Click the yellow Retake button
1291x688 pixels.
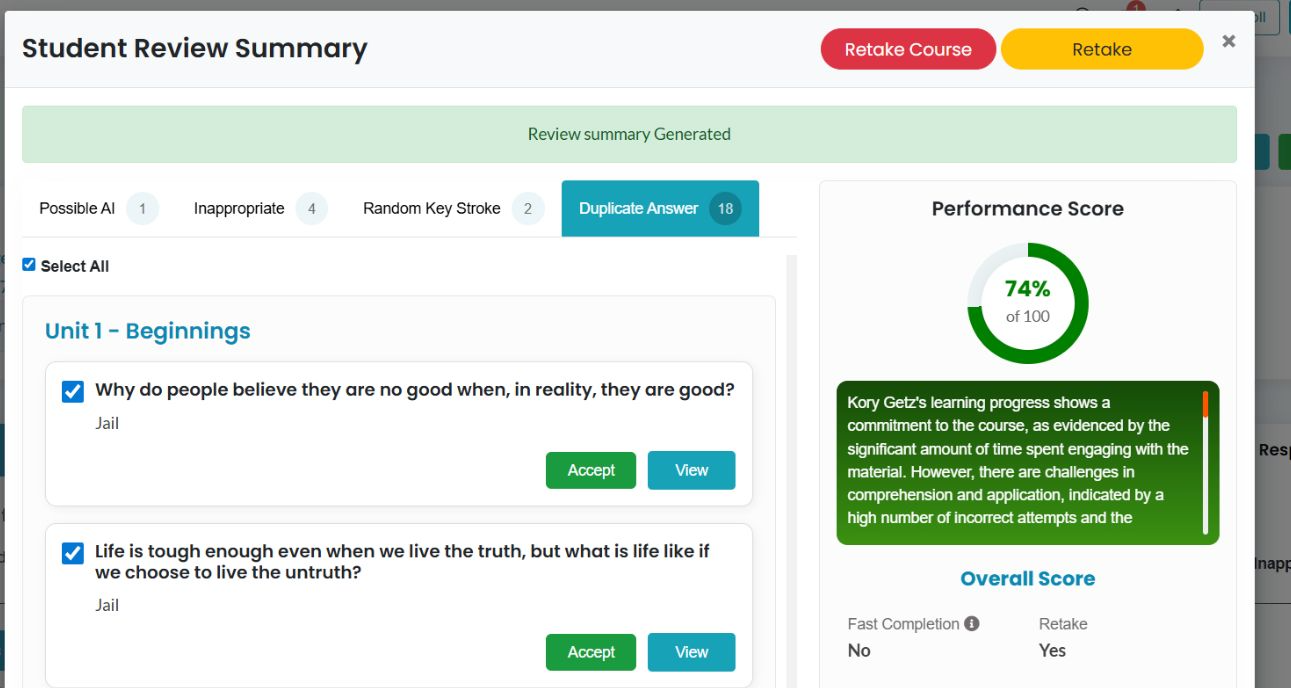1101,49
